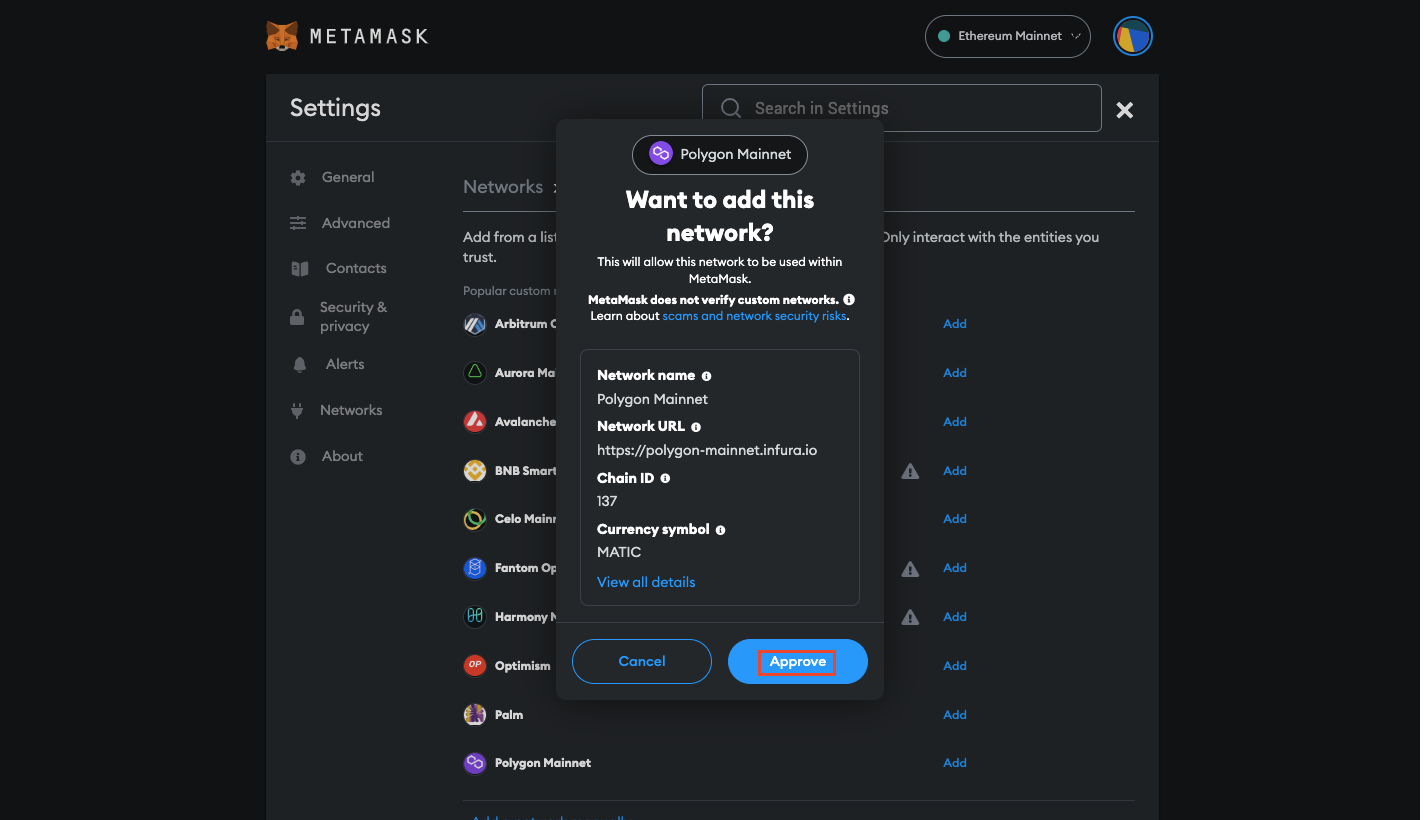Viewport: 1426px width, 820px height.
Task: Select Networks in the settings sidebar
Action: [x=351, y=410]
